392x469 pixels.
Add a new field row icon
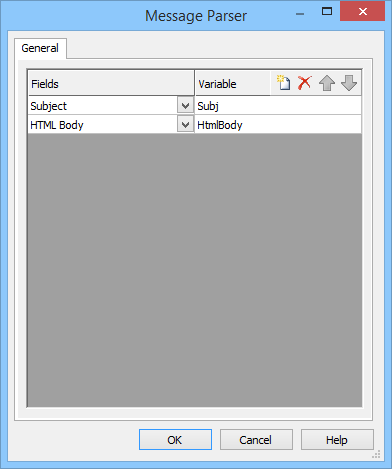coord(283,83)
